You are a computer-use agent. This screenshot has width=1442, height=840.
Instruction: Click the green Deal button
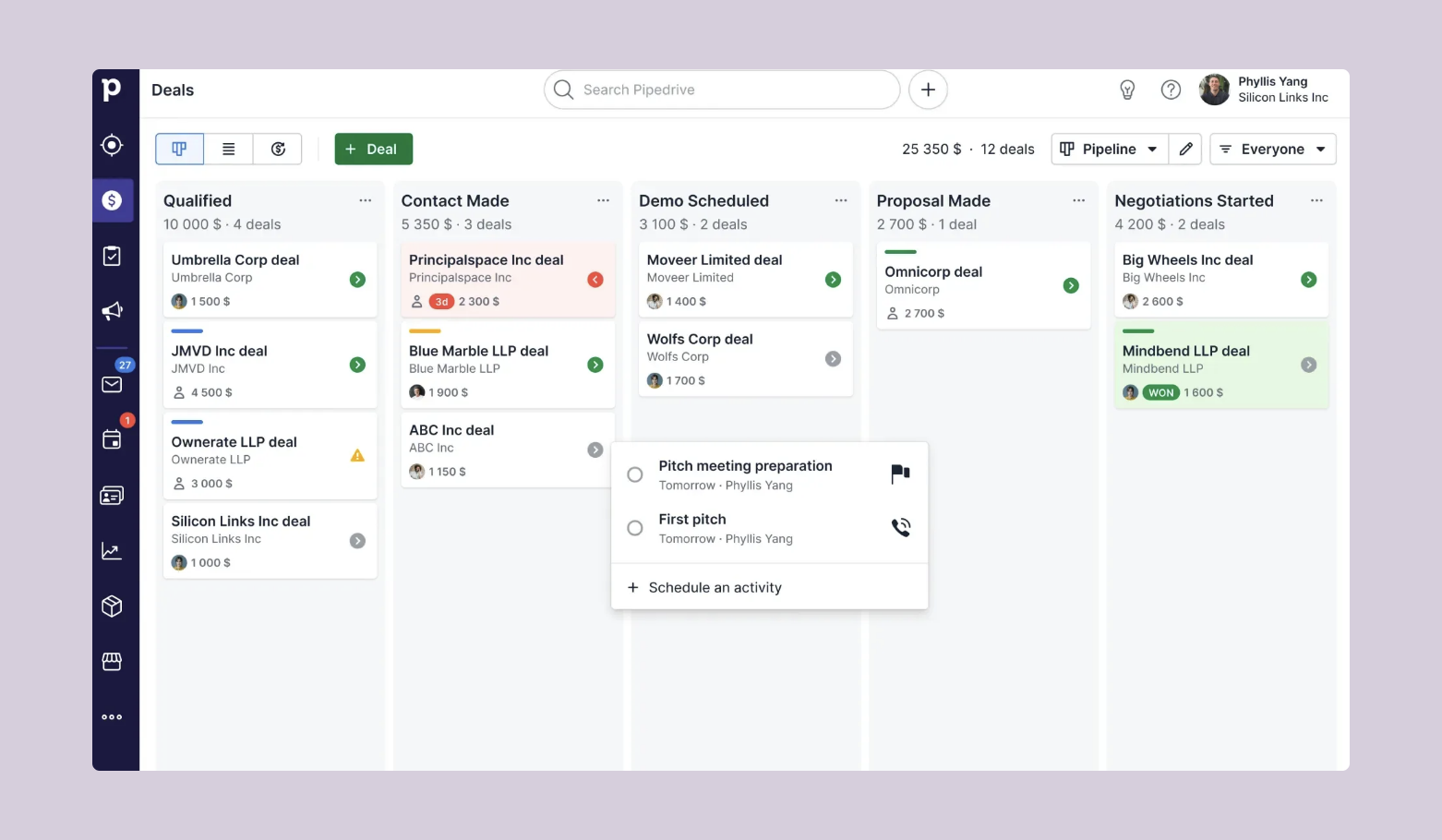(x=373, y=149)
